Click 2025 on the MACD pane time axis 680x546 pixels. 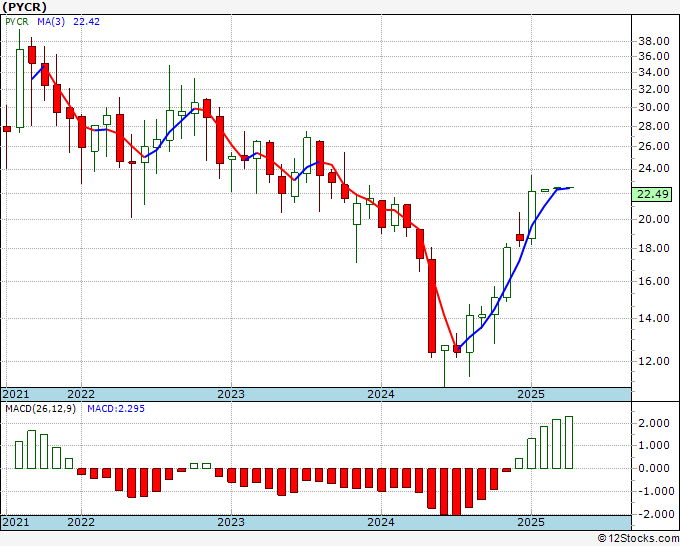pyautogui.click(x=531, y=522)
